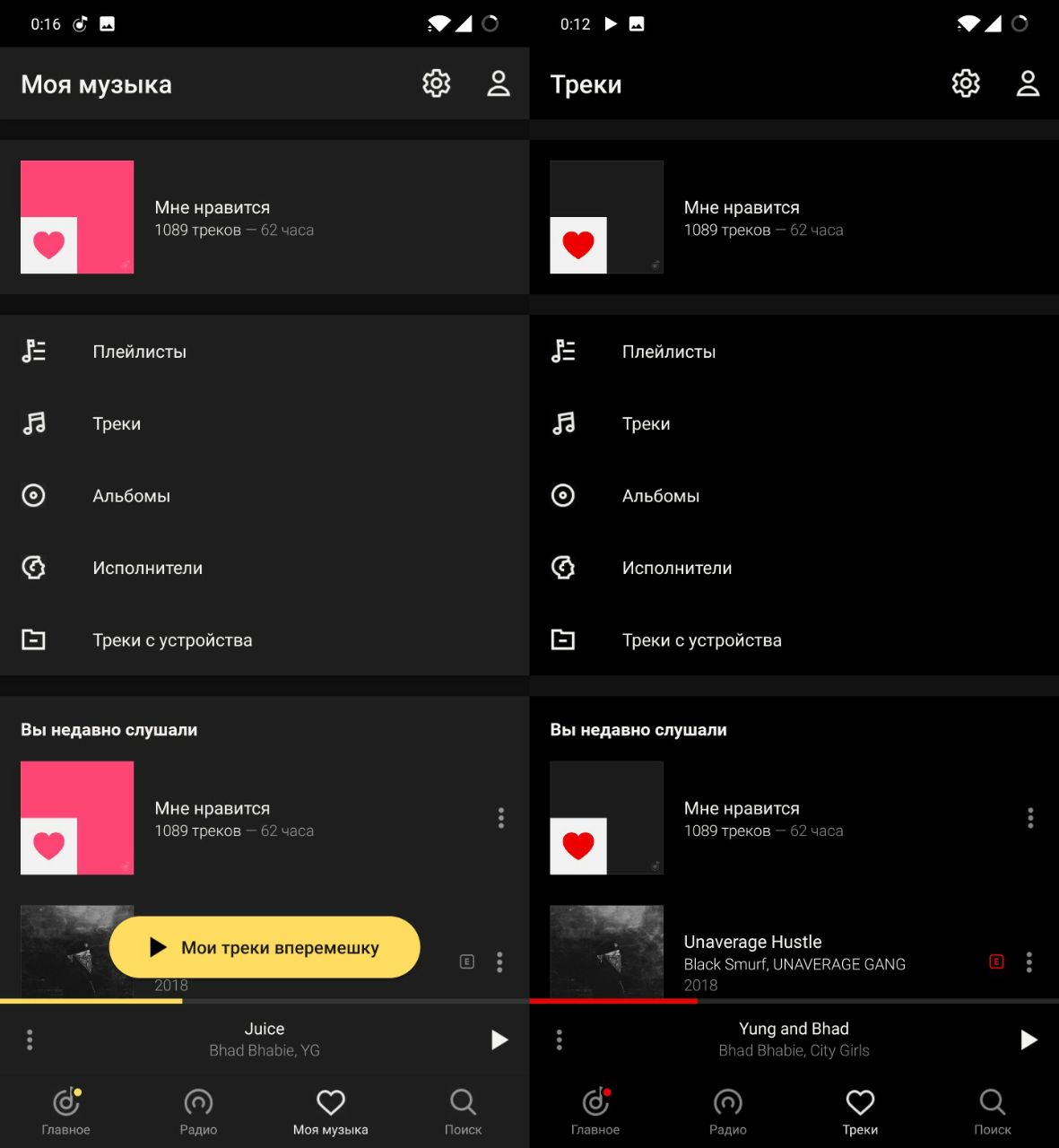
Task: Open Juice track options in left mini player
Action: pyautogui.click(x=30, y=1039)
